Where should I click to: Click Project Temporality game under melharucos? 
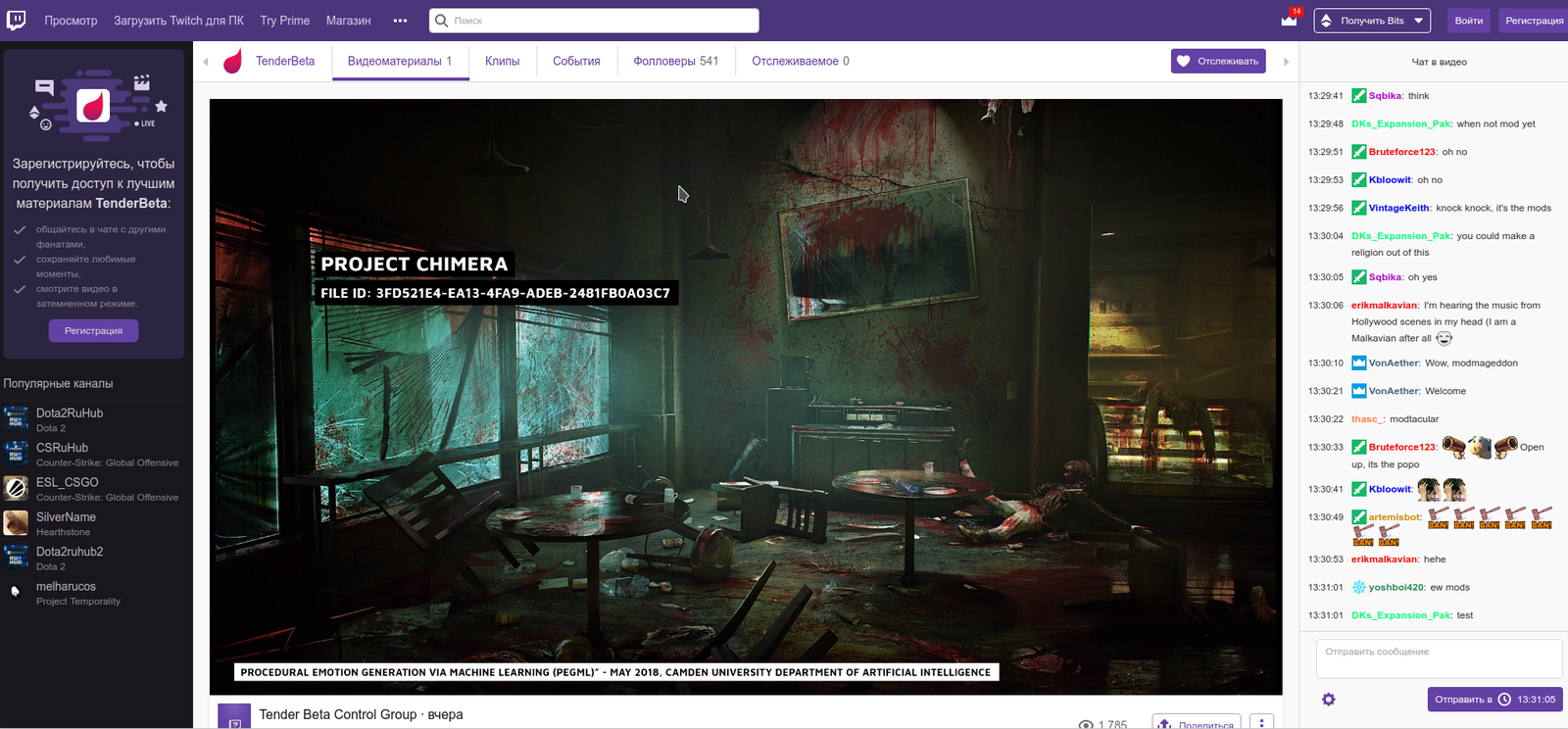(x=78, y=602)
